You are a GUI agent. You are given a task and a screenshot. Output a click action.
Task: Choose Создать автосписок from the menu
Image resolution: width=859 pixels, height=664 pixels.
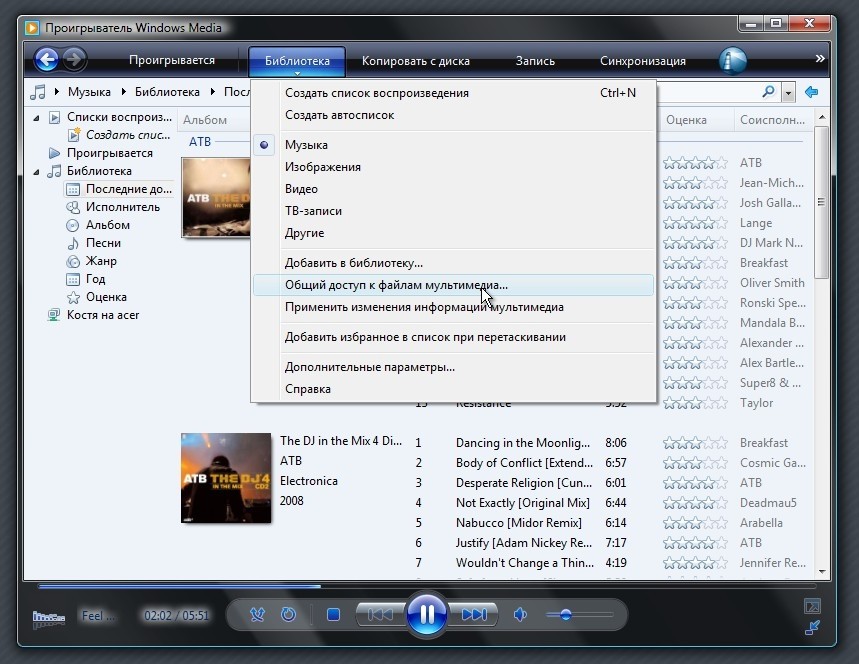coord(454,115)
